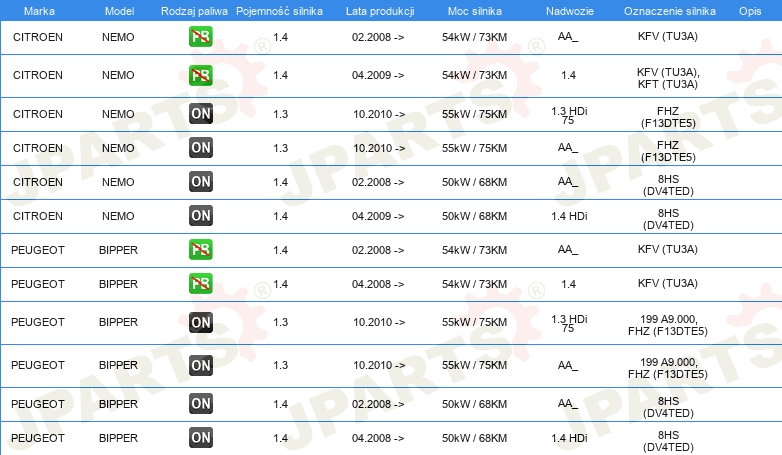Select 'KFV (TU3A)' in the Peugeot 04.2008 row
This screenshot has width=782, height=455.
(668, 283)
